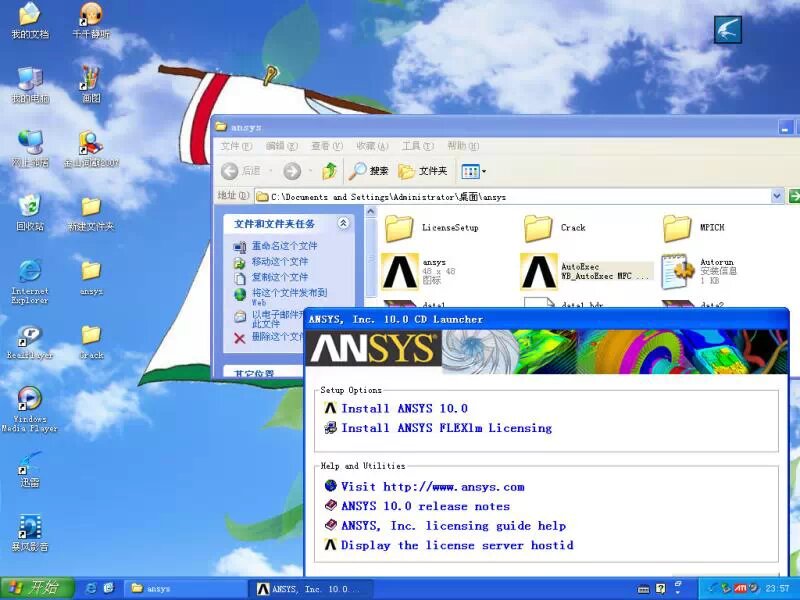Click the Install ANSYS 10.0 link
This screenshot has height=600, width=800.
point(403,408)
